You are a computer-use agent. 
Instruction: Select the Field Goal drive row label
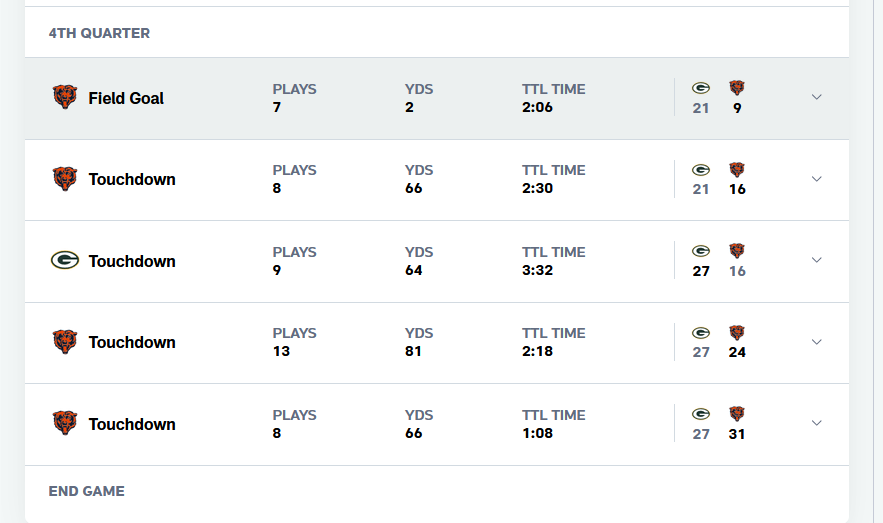126,98
